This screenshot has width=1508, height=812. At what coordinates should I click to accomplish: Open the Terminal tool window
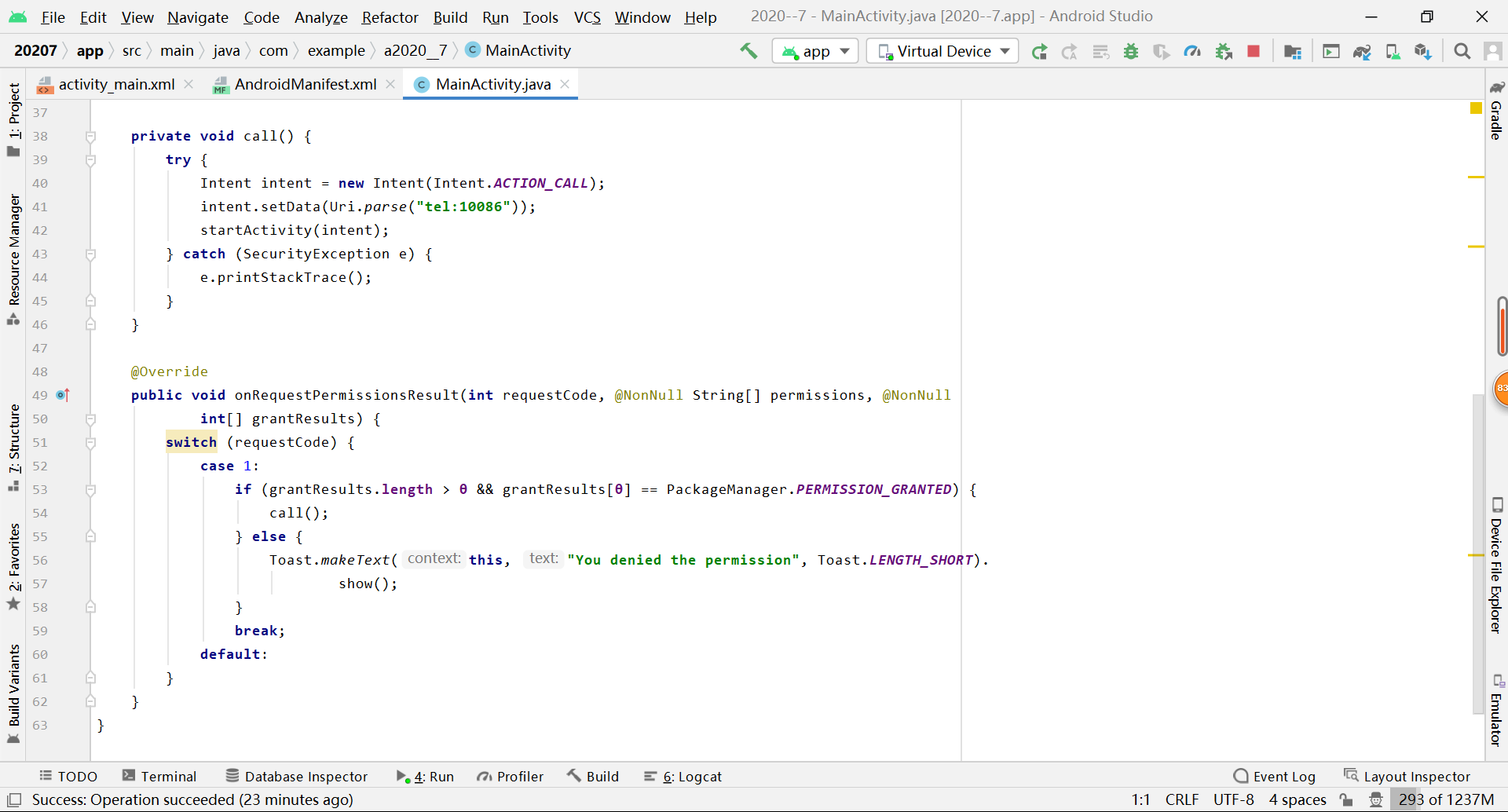coord(159,776)
